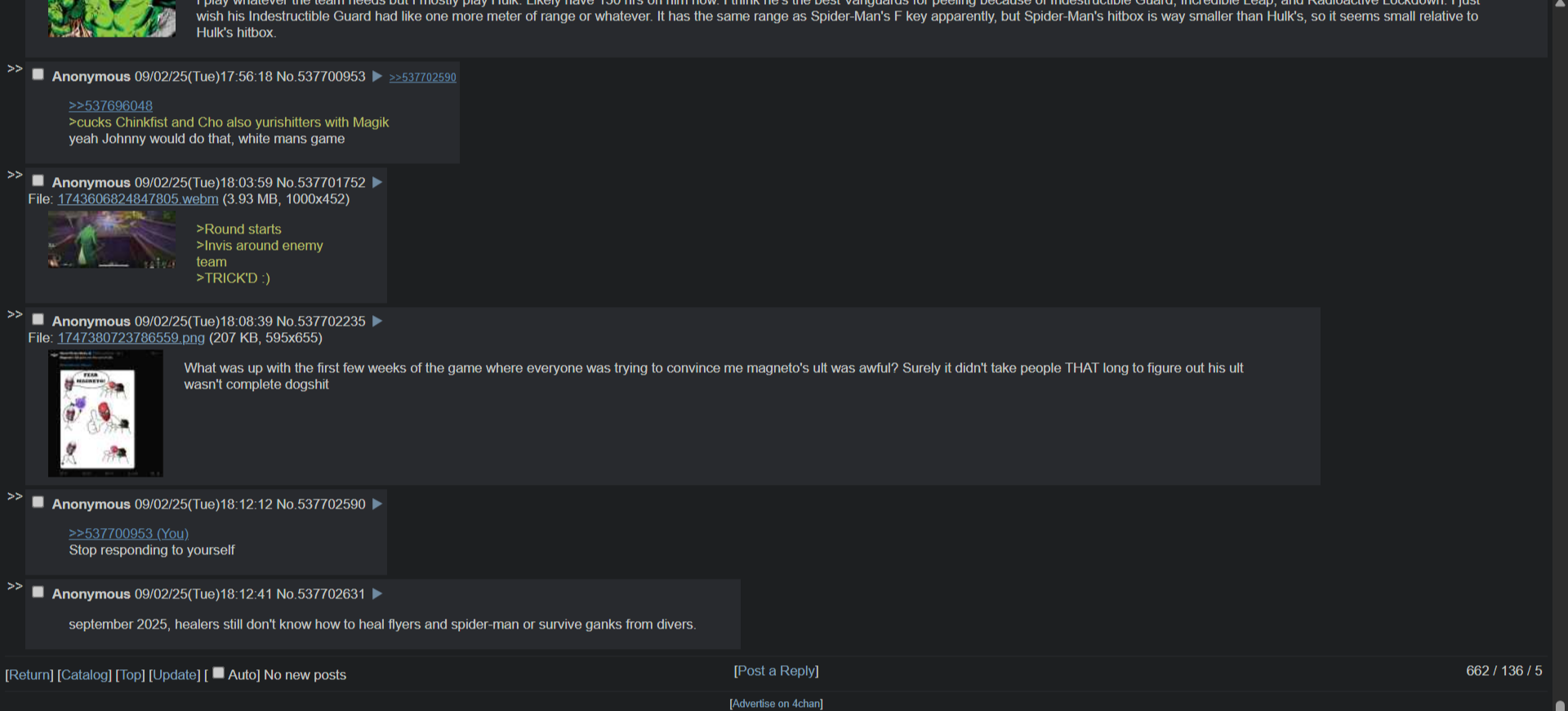This screenshot has height=711, width=1568.
Task: Open post menu arrow for No.537702590
Action: pyautogui.click(x=377, y=504)
